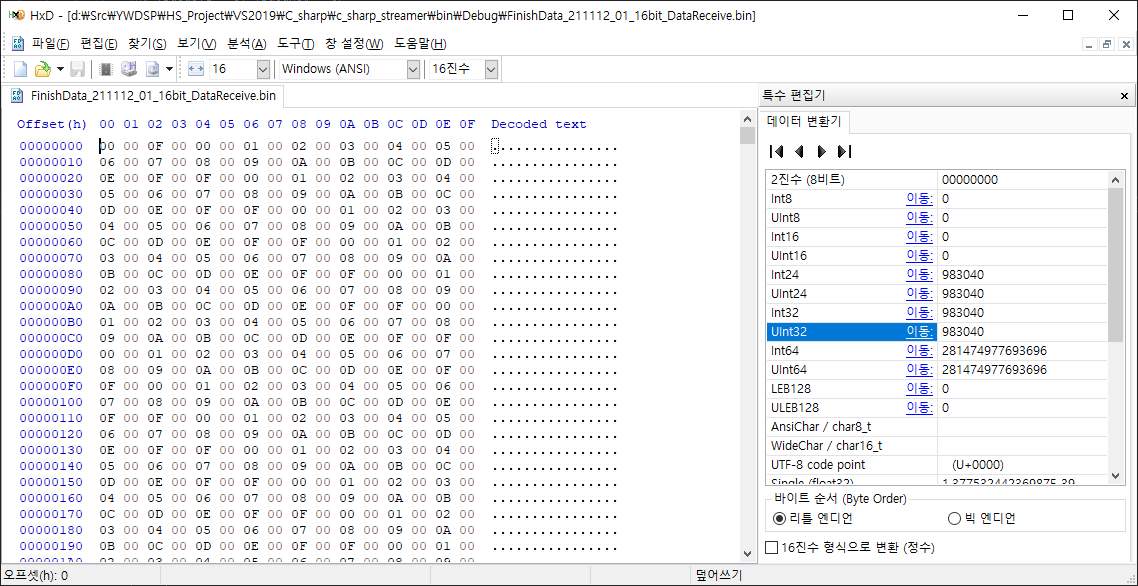Image resolution: width=1138 pixels, height=586 pixels.
Task: Restore the inner document window
Action: (x=1107, y=44)
